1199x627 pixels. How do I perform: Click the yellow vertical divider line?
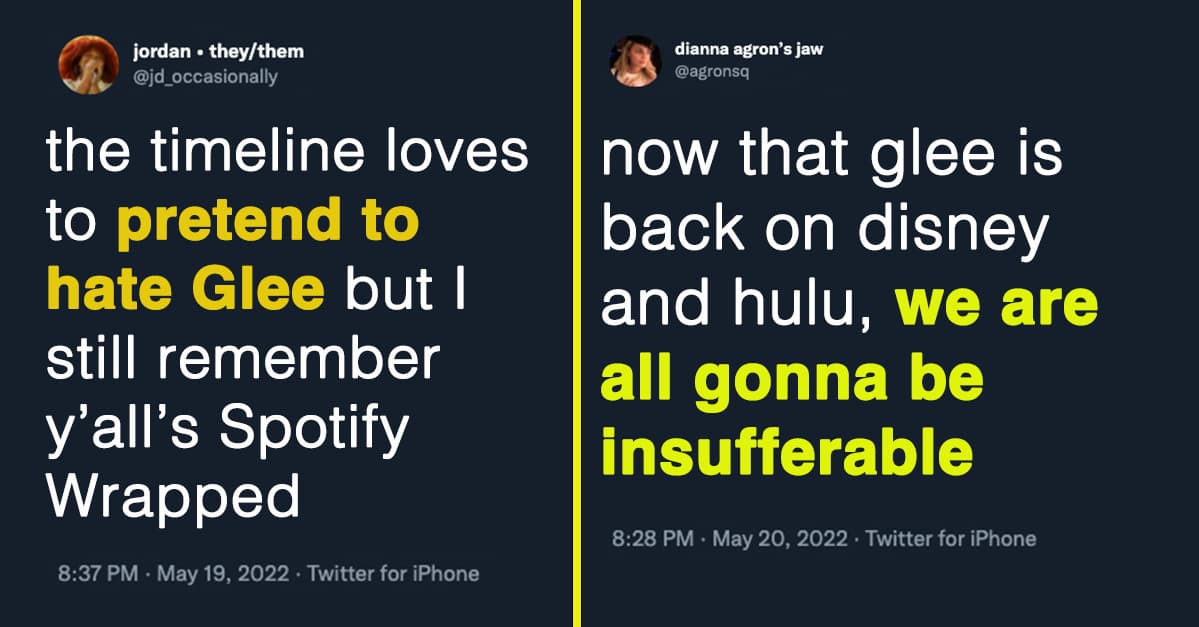pos(577,313)
